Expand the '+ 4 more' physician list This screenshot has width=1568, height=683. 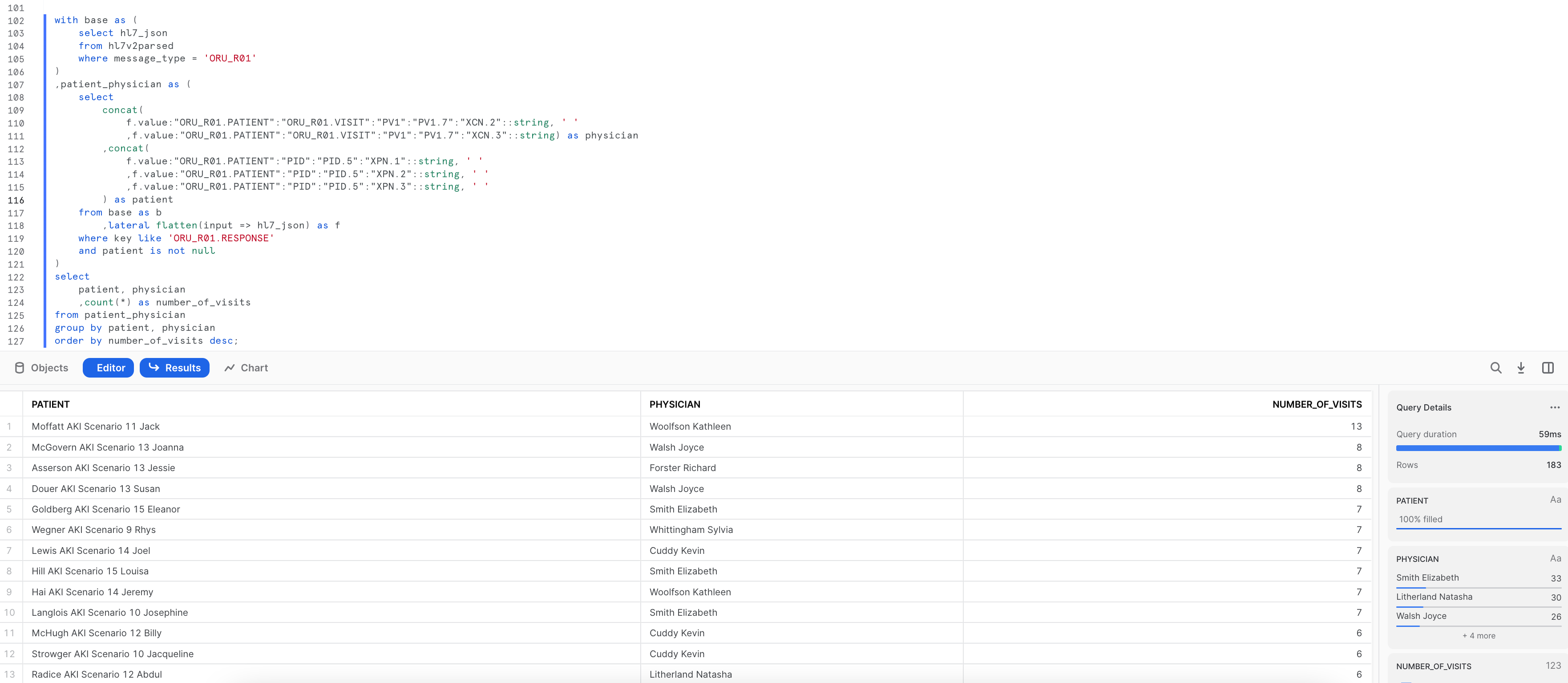(x=1478, y=635)
